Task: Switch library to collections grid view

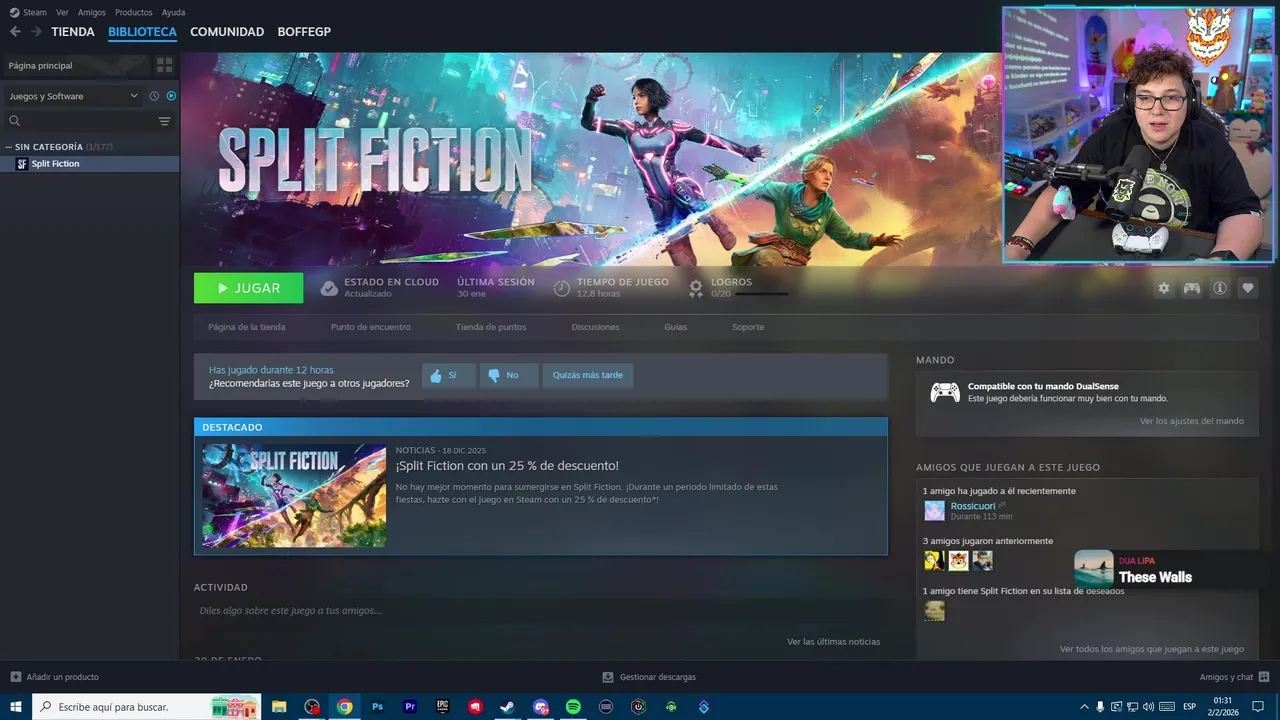Action: (165, 65)
